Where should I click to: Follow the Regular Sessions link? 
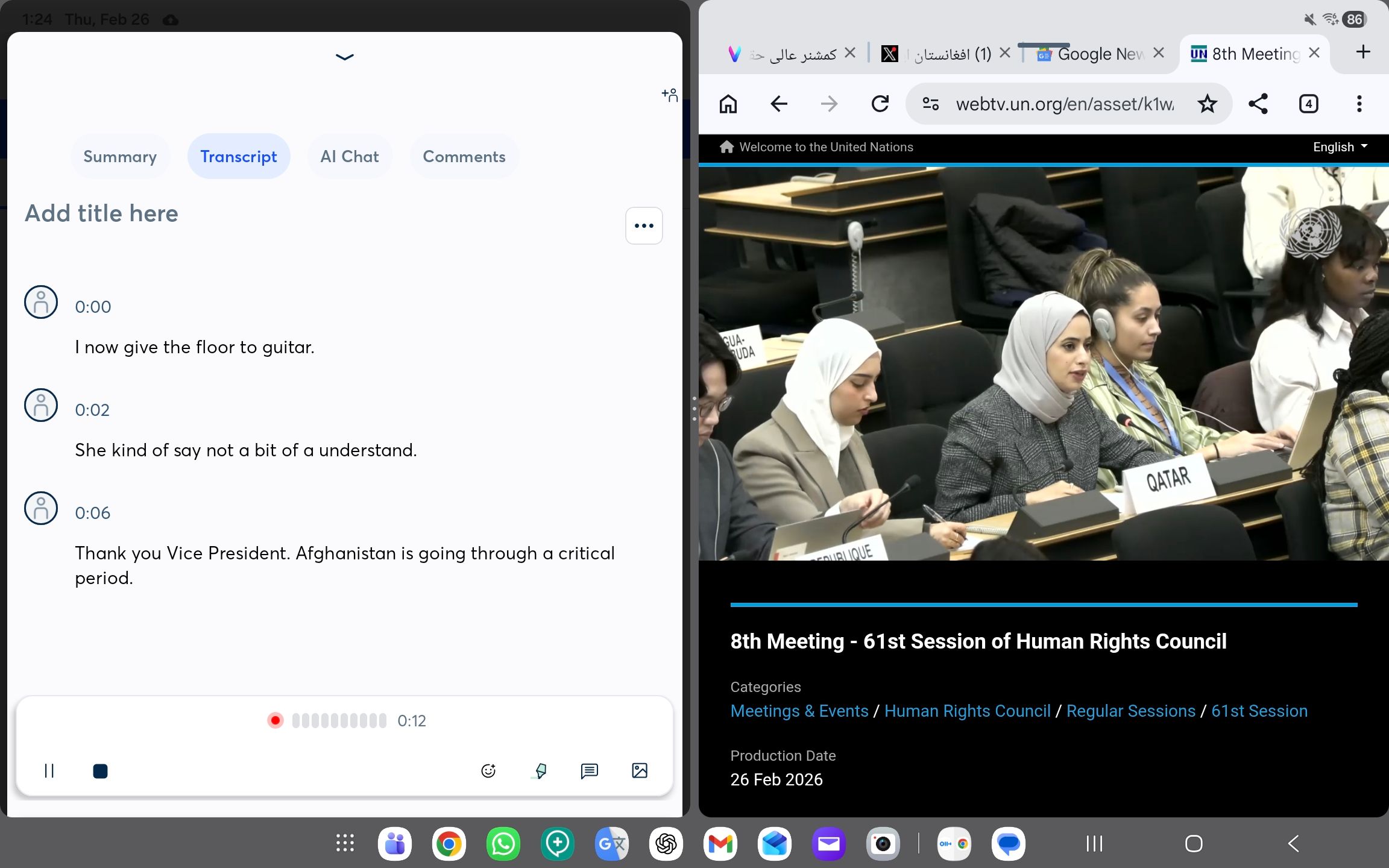(1130, 711)
